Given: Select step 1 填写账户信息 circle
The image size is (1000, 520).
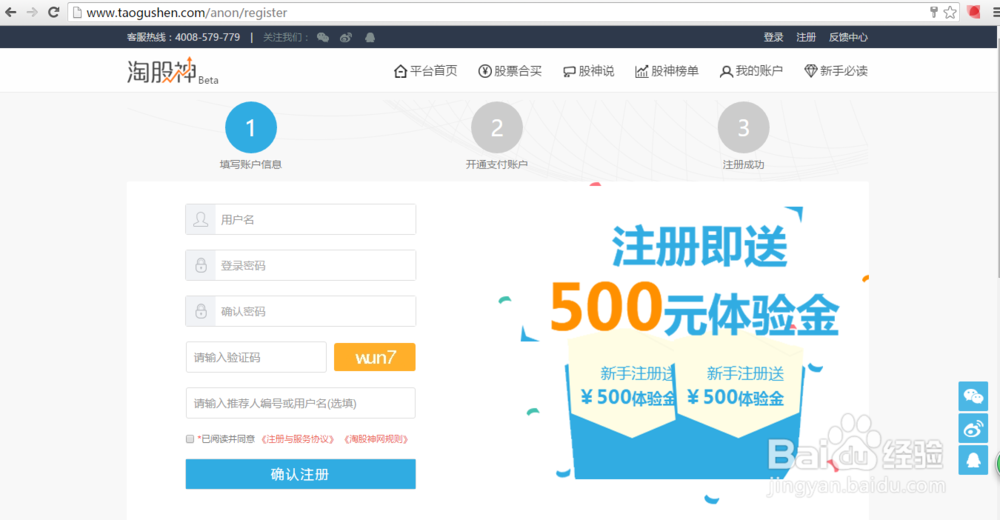Looking at the screenshot, I should pyautogui.click(x=251, y=128).
